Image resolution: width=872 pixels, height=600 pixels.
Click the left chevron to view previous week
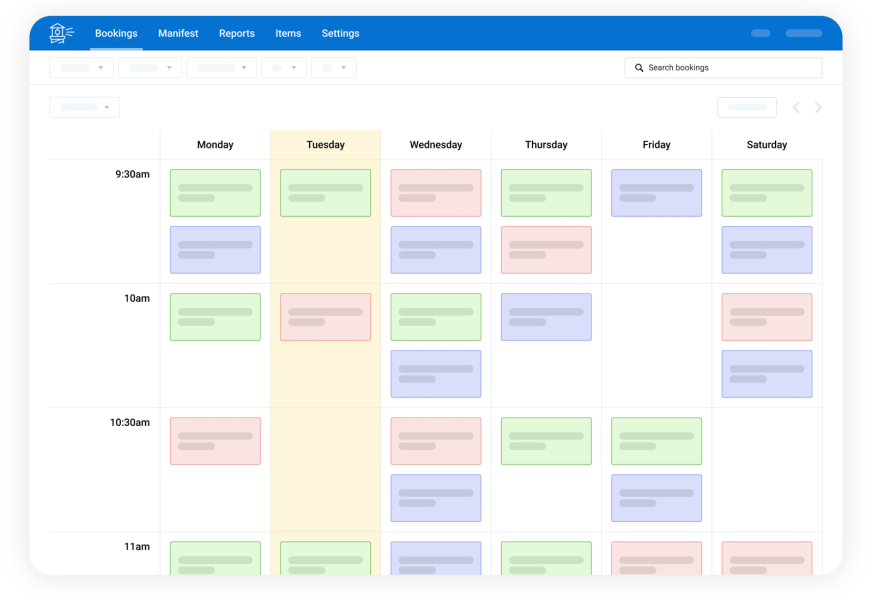point(796,107)
